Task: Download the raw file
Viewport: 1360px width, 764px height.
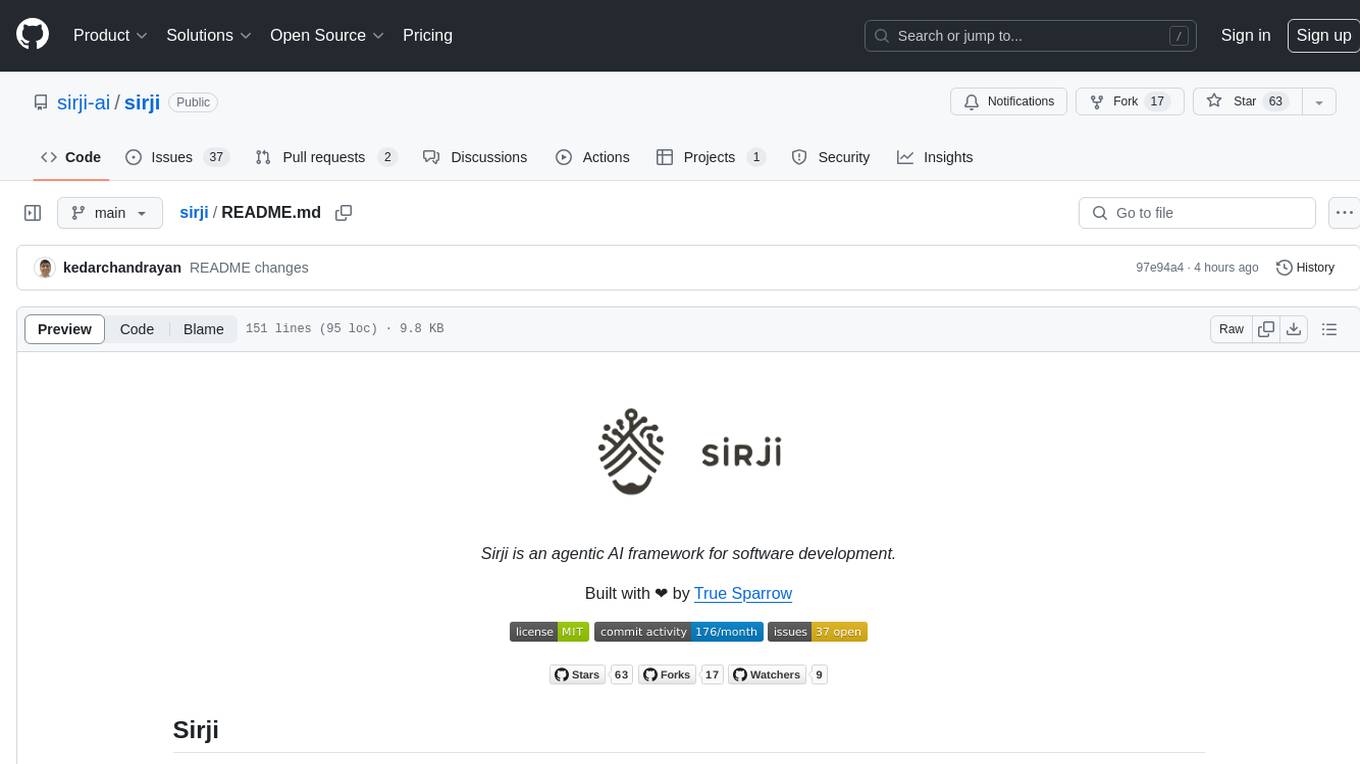Action: 1294,329
